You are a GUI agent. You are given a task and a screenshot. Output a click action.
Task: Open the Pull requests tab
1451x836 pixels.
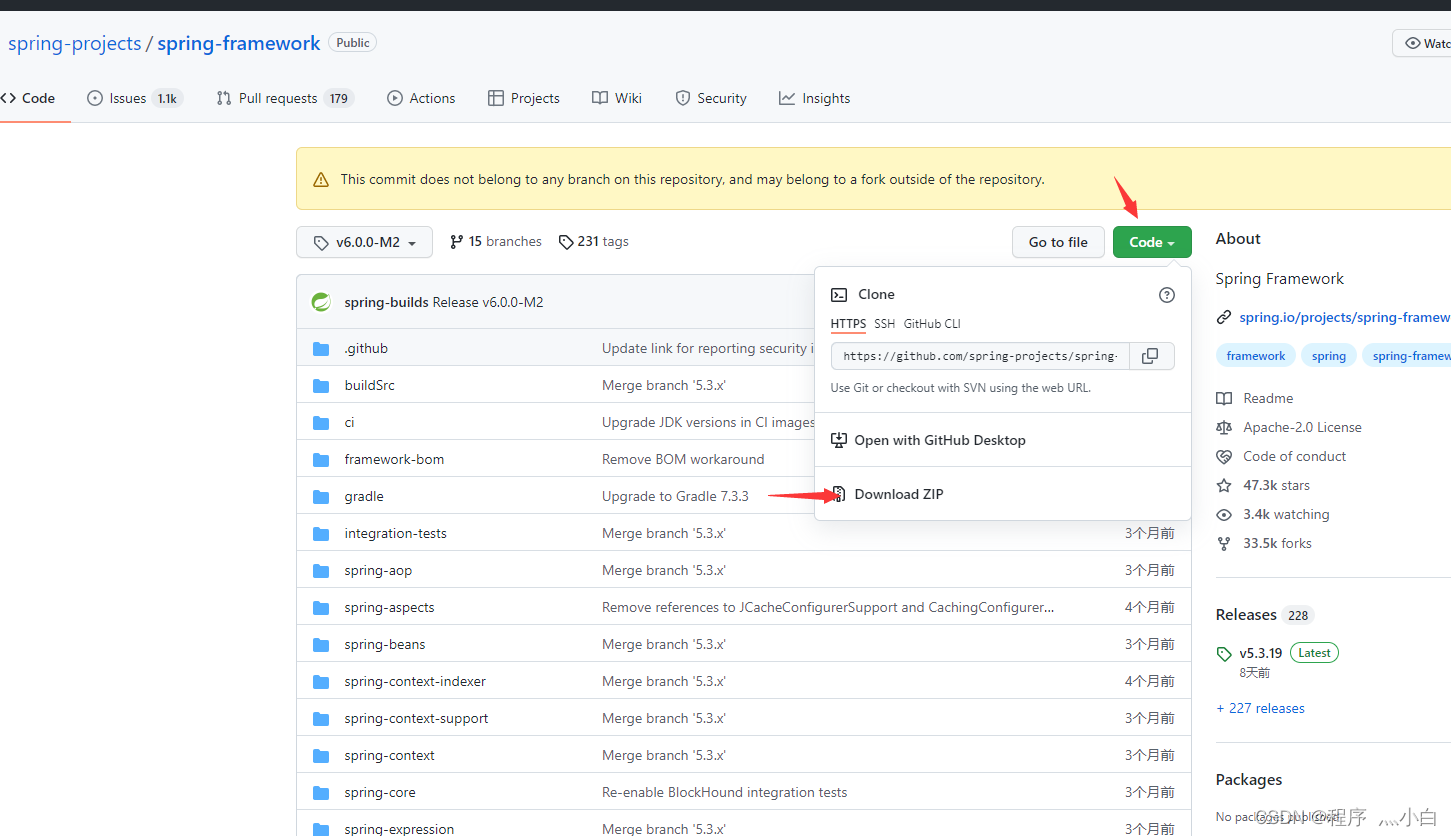click(x=285, y=98)
